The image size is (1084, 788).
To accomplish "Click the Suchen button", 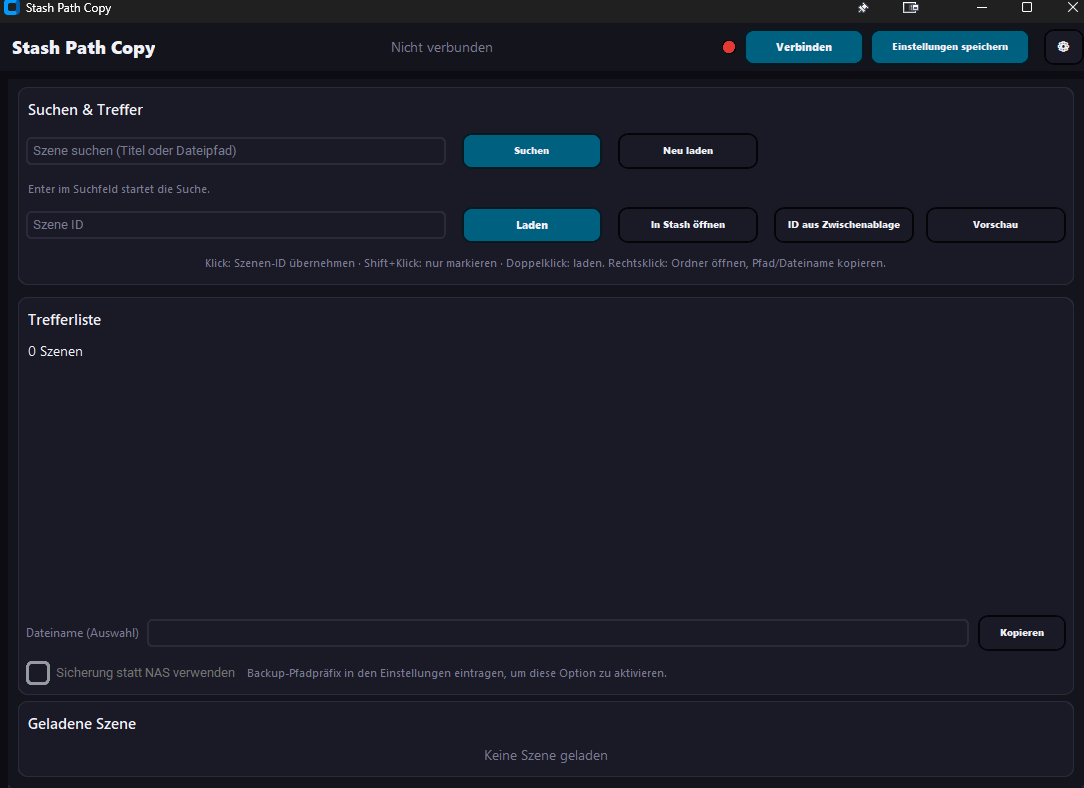I will 532,151.
